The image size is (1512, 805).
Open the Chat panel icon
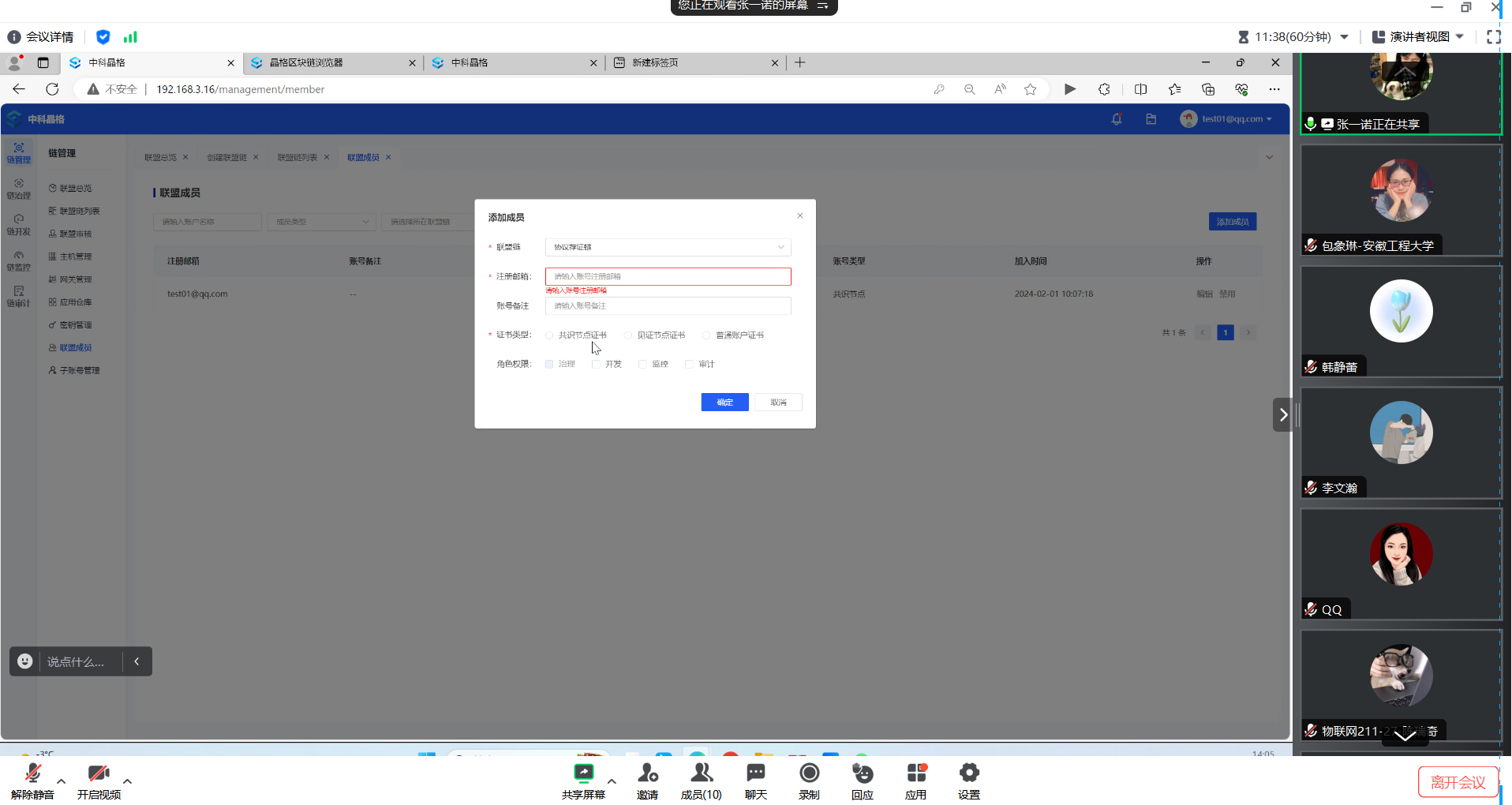755,774
